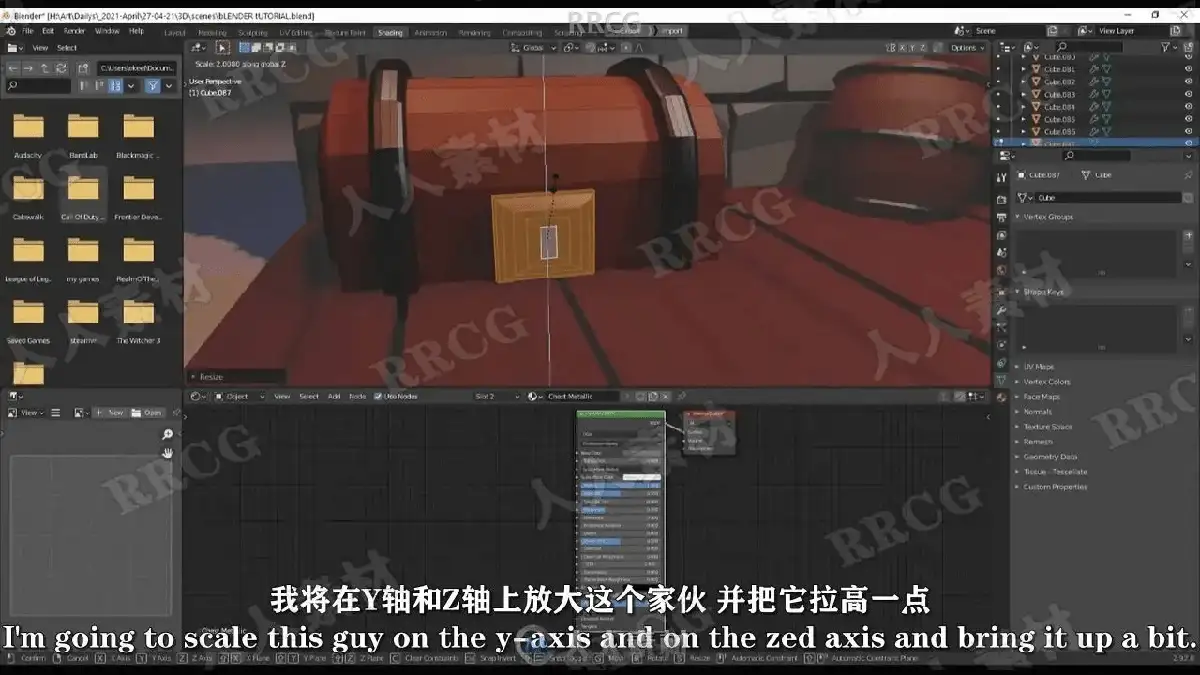Open the Slot 2 material slot dropdown
Screen dimensions: 1200x675
496,396
